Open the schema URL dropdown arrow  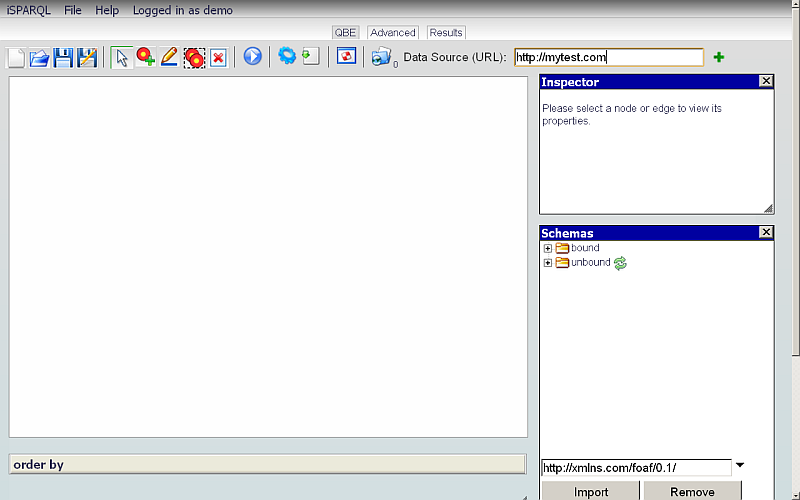740,465
